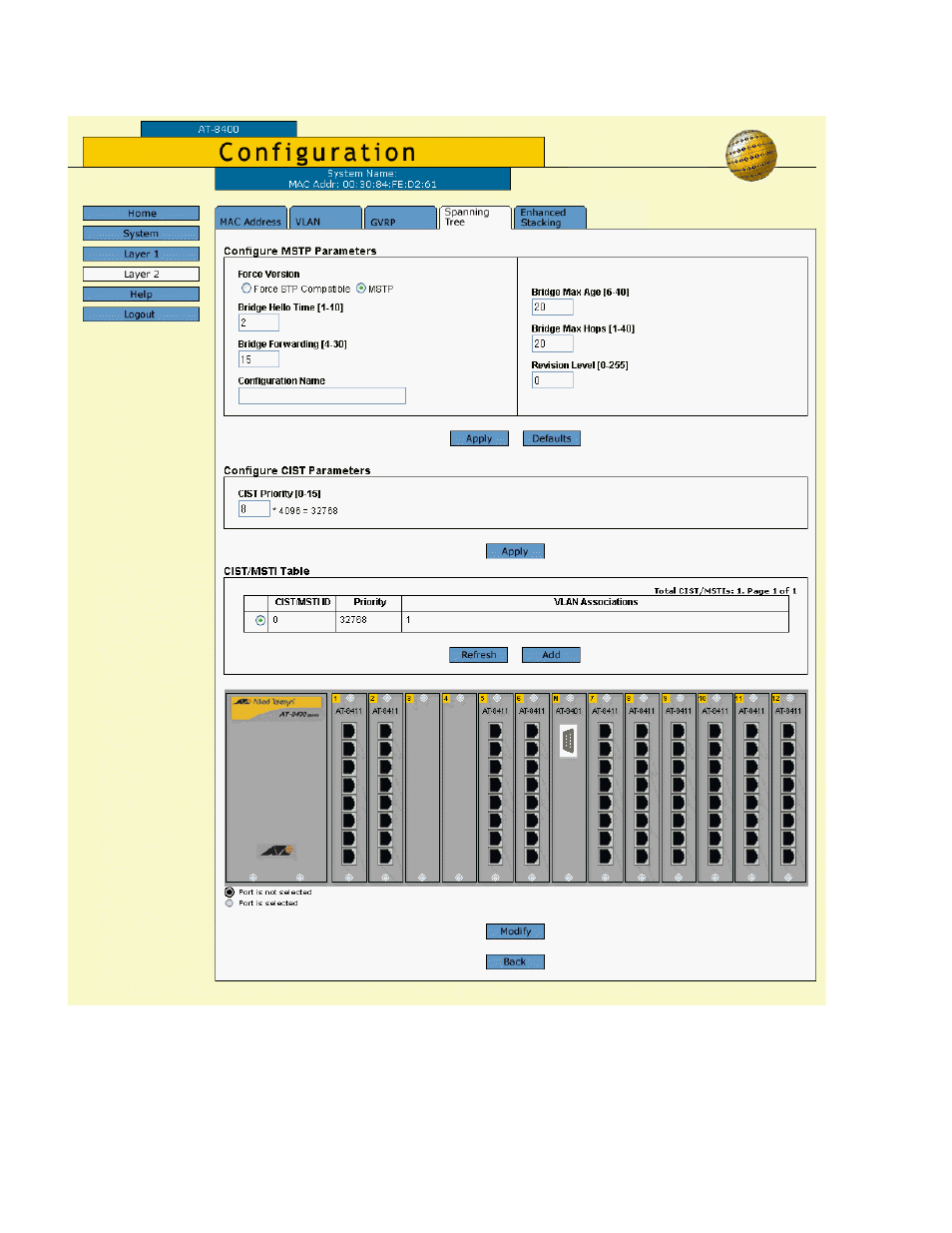This screenshot has width=952, height=1233.
Task: Click the VLAN Associations column header
Action: tap(596, 602)
